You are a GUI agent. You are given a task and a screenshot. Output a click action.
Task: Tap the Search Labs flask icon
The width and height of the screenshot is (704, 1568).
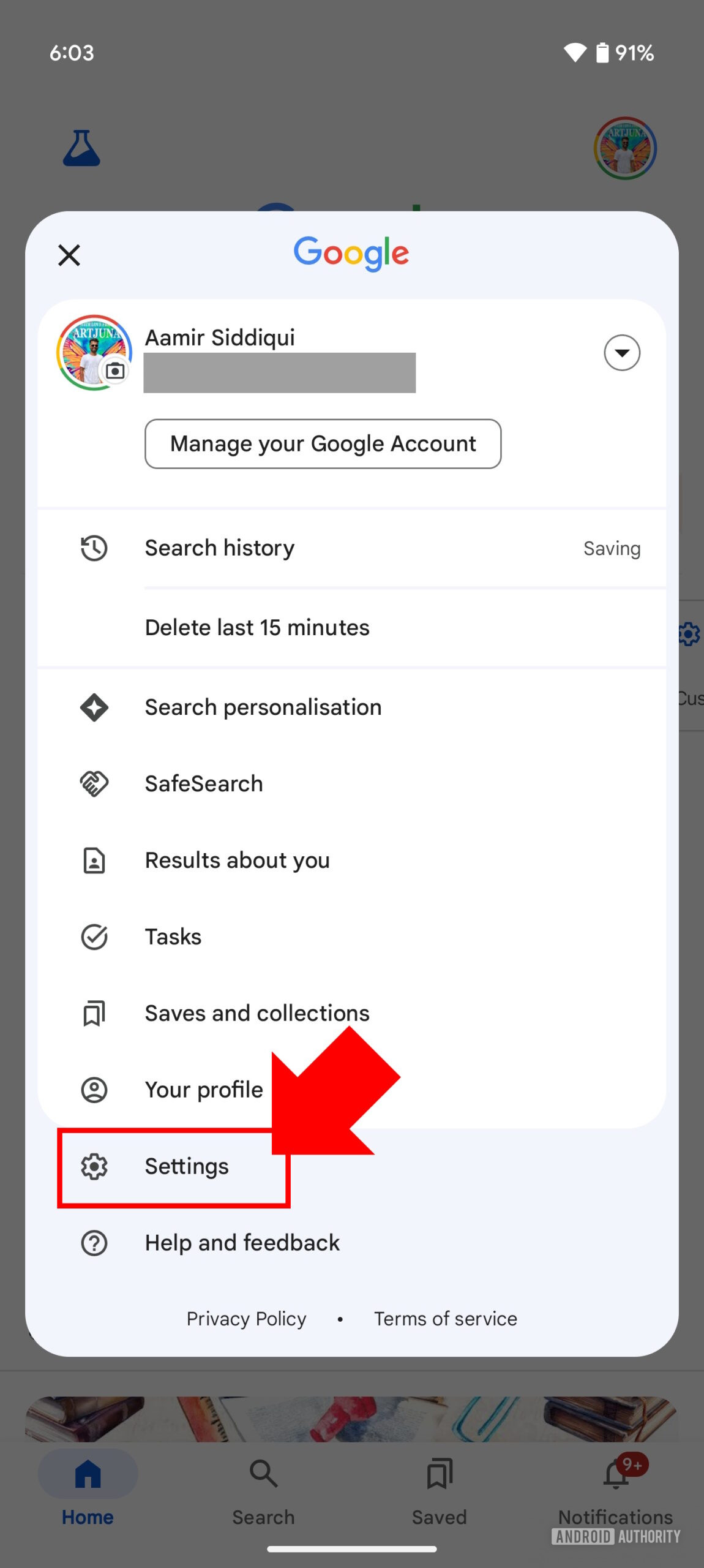[81, 148]
